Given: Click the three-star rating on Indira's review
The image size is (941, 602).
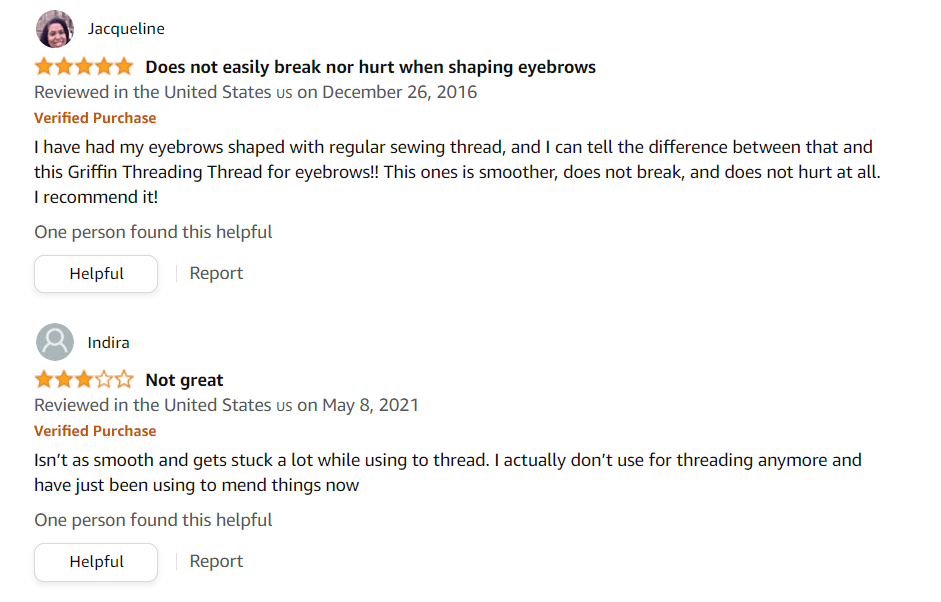Looking at the screenshot, I should coord(83,380).
